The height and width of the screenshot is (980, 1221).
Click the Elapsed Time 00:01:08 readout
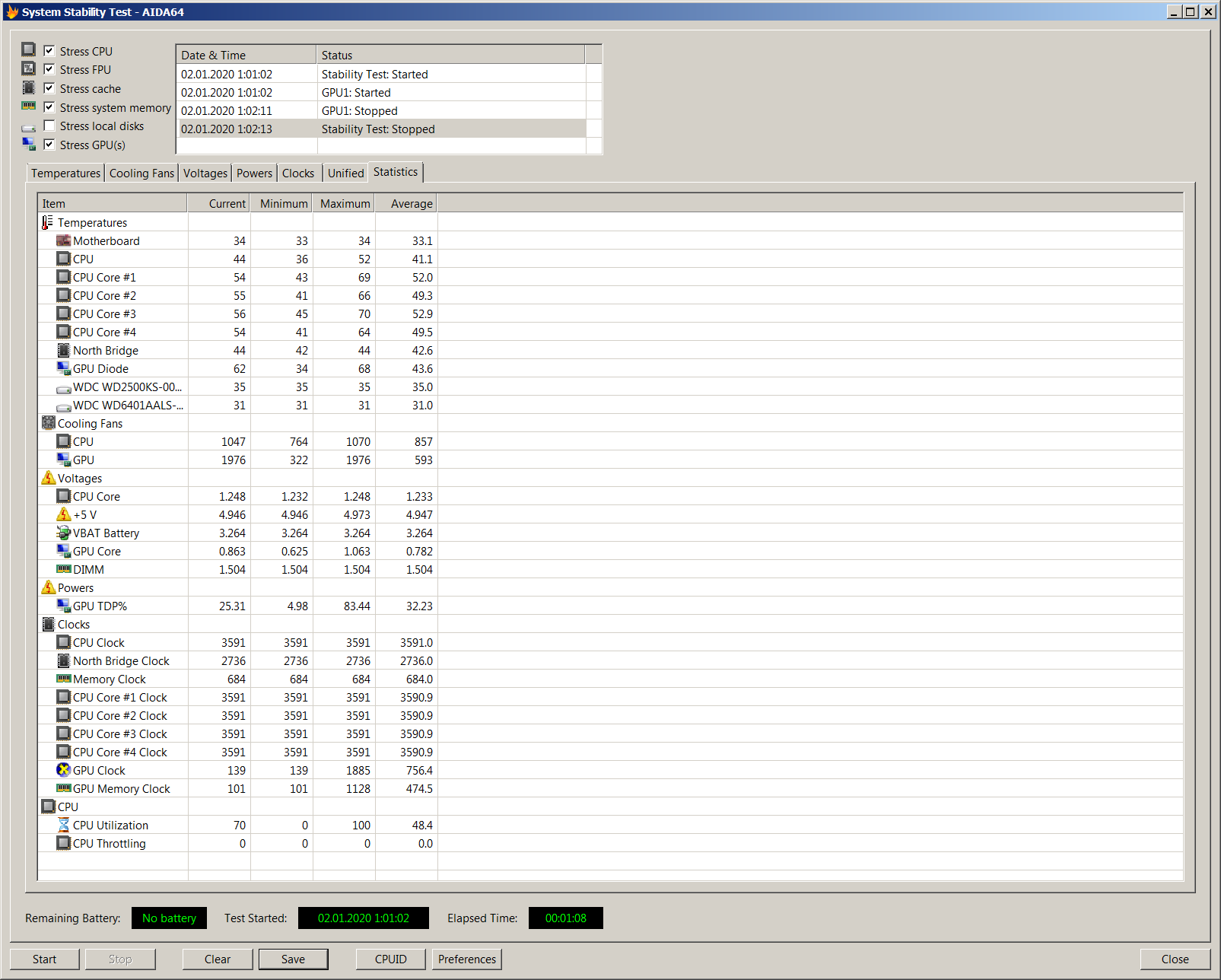pyautogui.click(x=566, y=918)
